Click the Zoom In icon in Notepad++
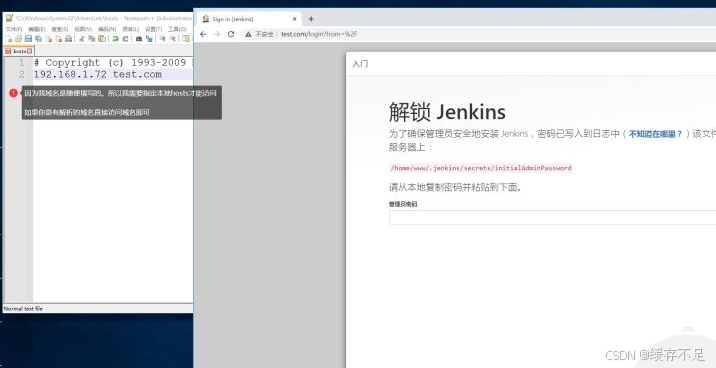Viewport: 716px width, 368px height. pos(162,39)
